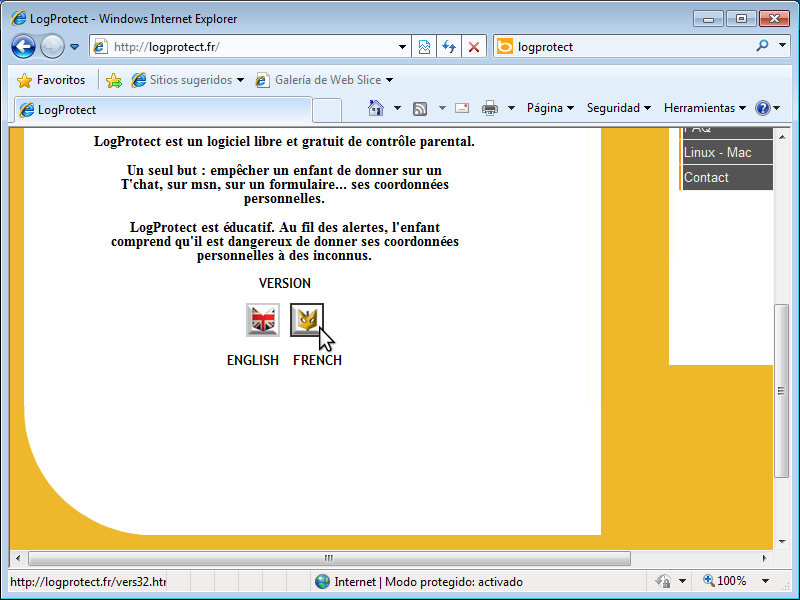Close the Internet Explorer window
The width and height of the screenshot is (800, 600).
774,19
